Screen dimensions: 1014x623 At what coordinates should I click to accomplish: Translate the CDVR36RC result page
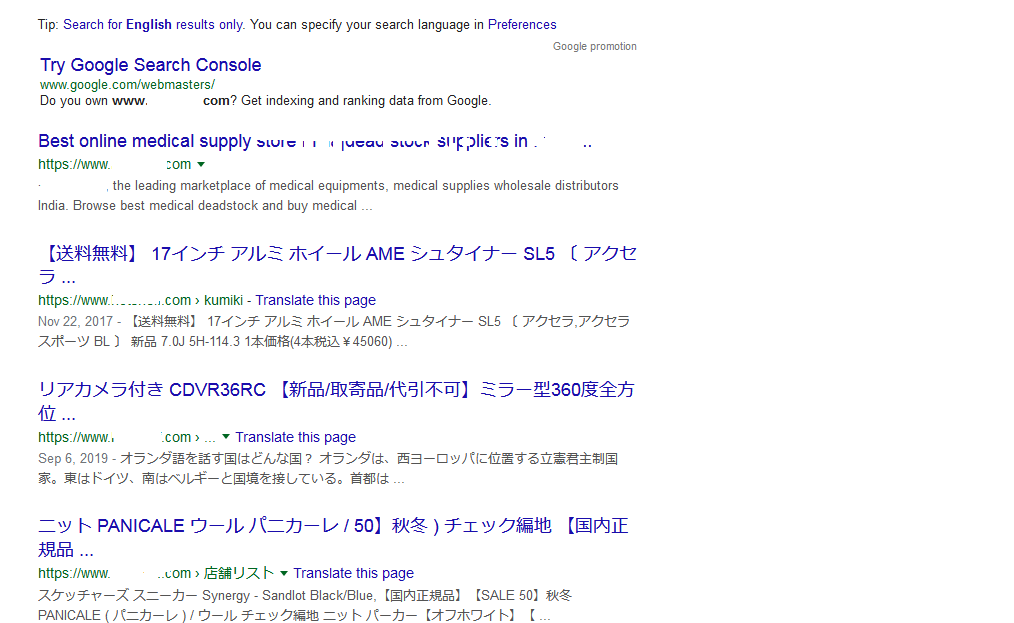296,437
